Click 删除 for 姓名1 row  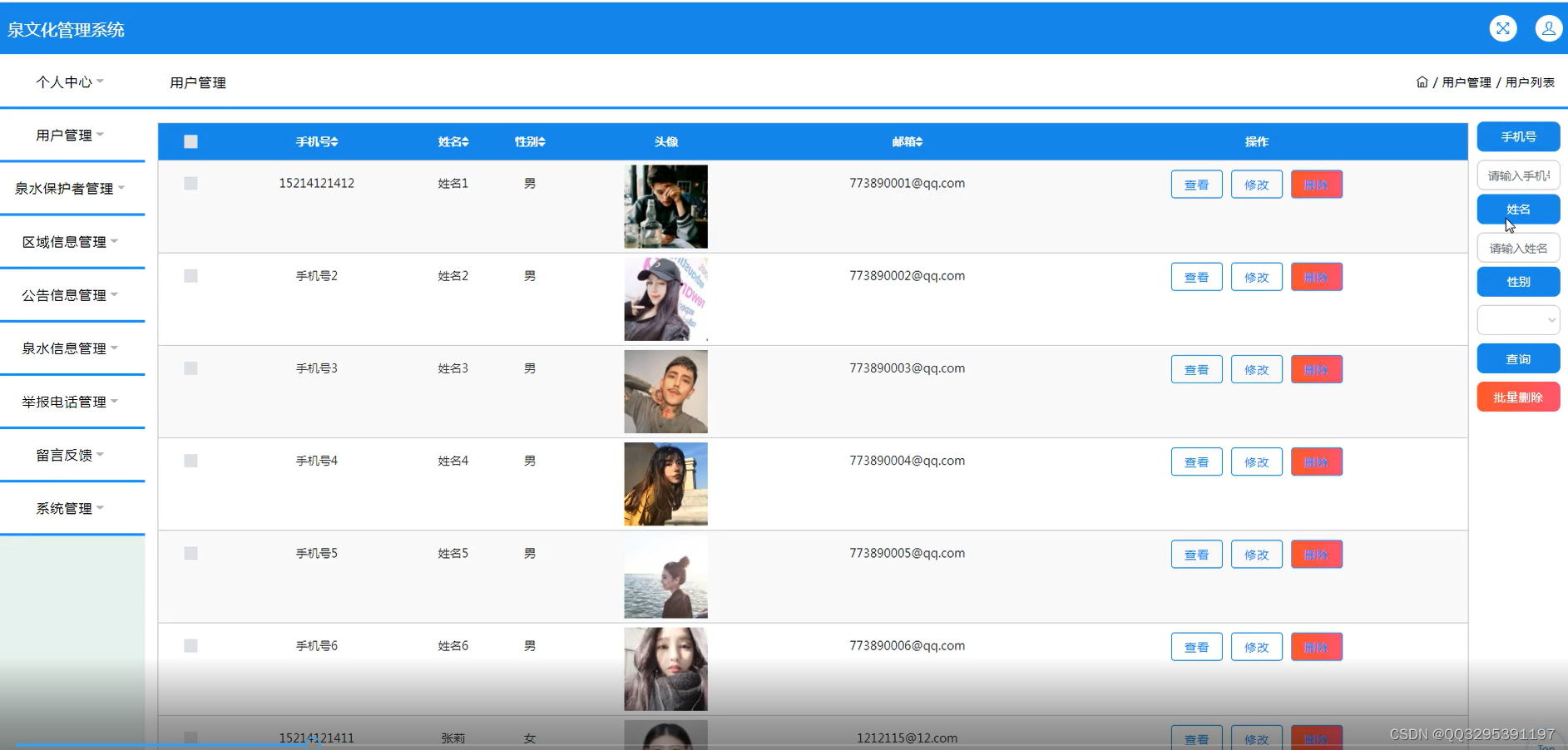pos(1316,185)
